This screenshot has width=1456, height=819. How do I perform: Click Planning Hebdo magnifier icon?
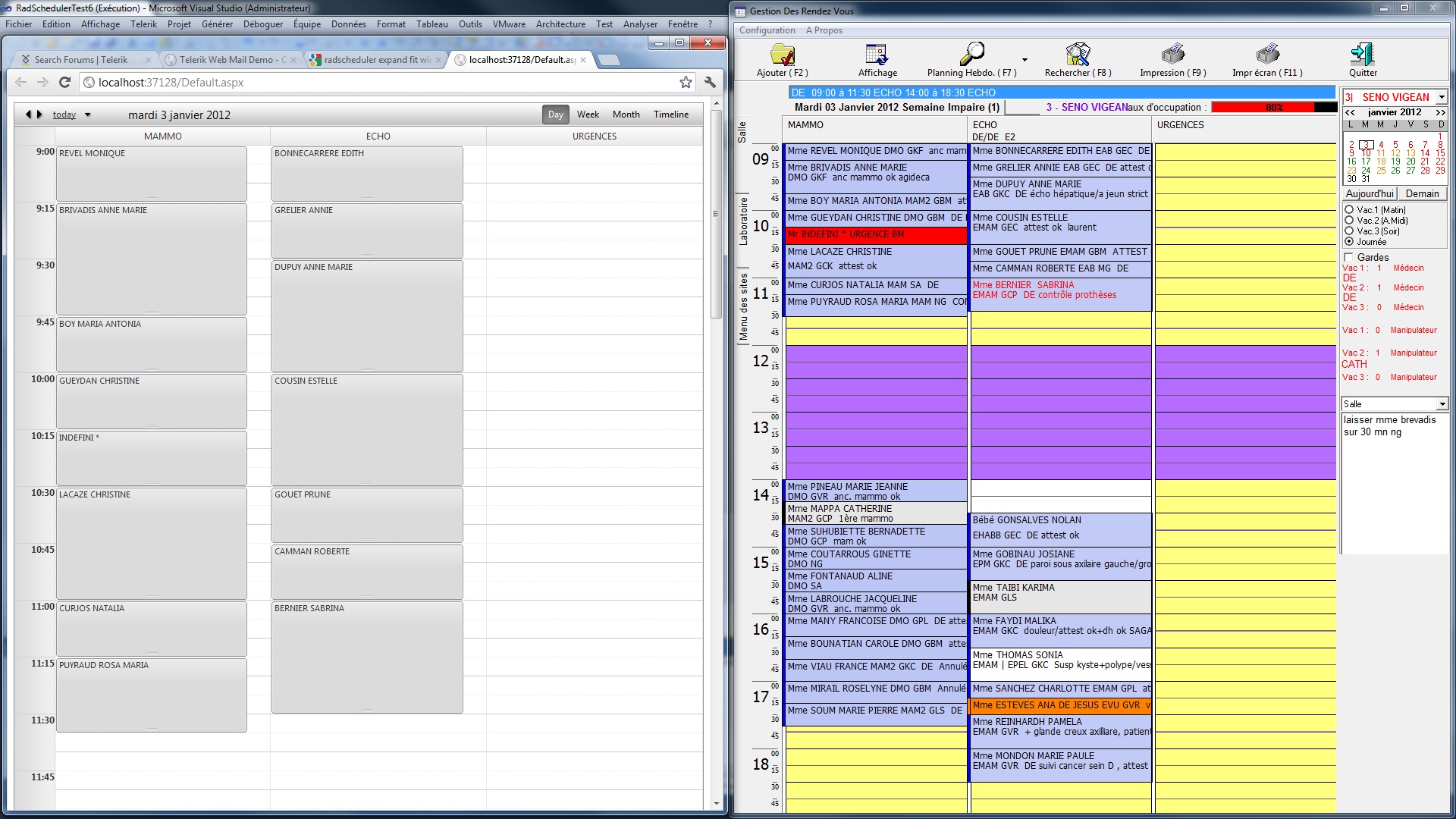971,55
